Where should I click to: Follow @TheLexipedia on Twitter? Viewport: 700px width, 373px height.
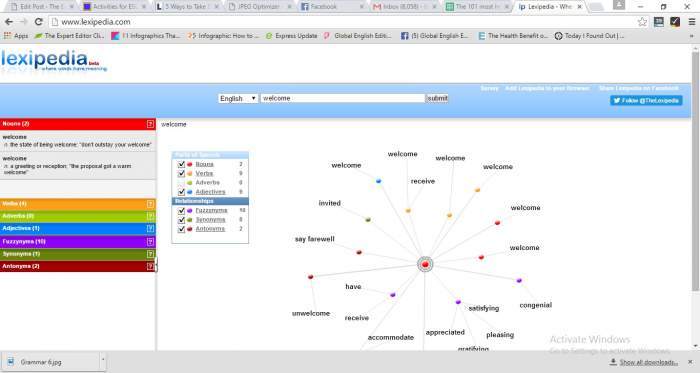pos(646,100)
